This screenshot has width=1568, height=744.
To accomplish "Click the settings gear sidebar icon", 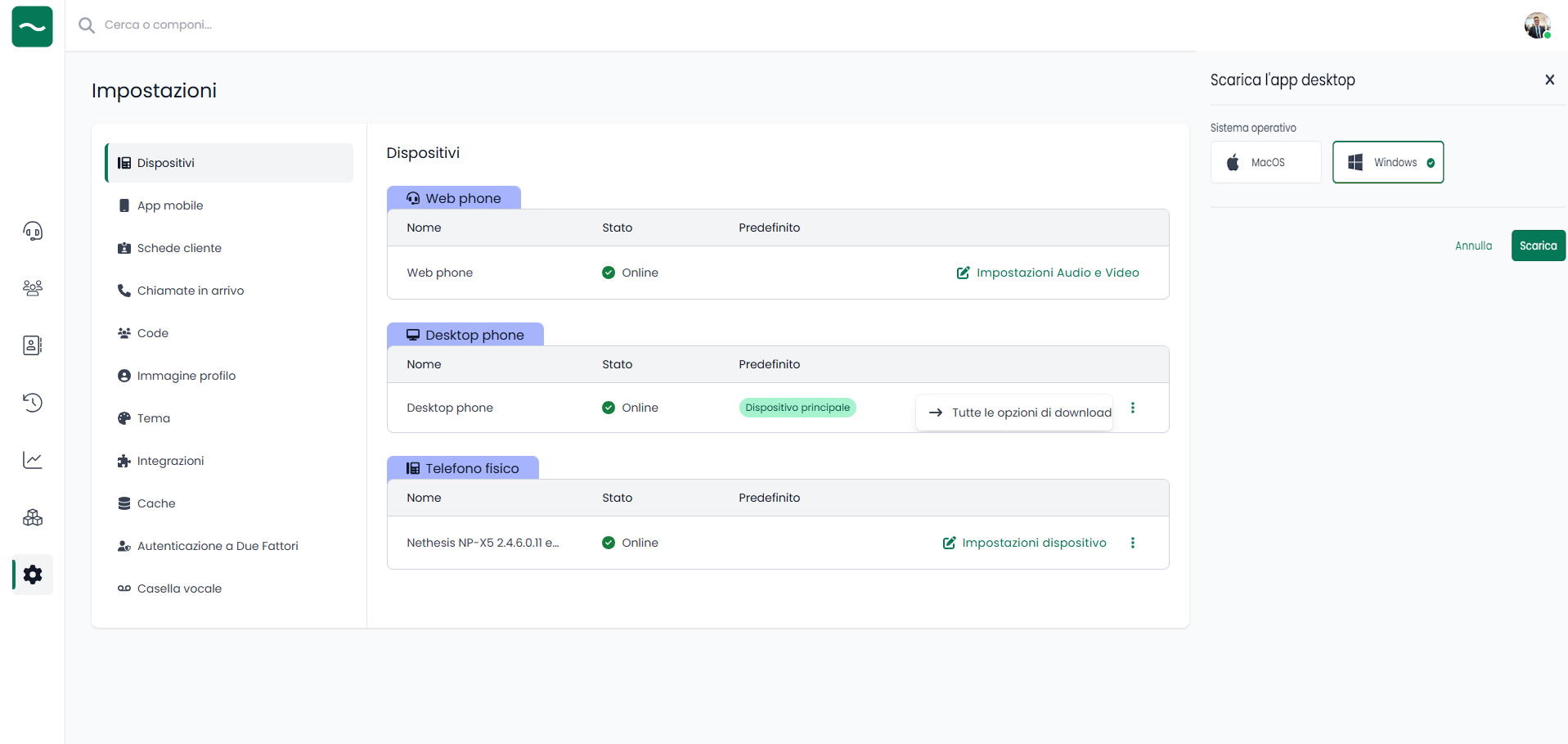I will (33, 575).
